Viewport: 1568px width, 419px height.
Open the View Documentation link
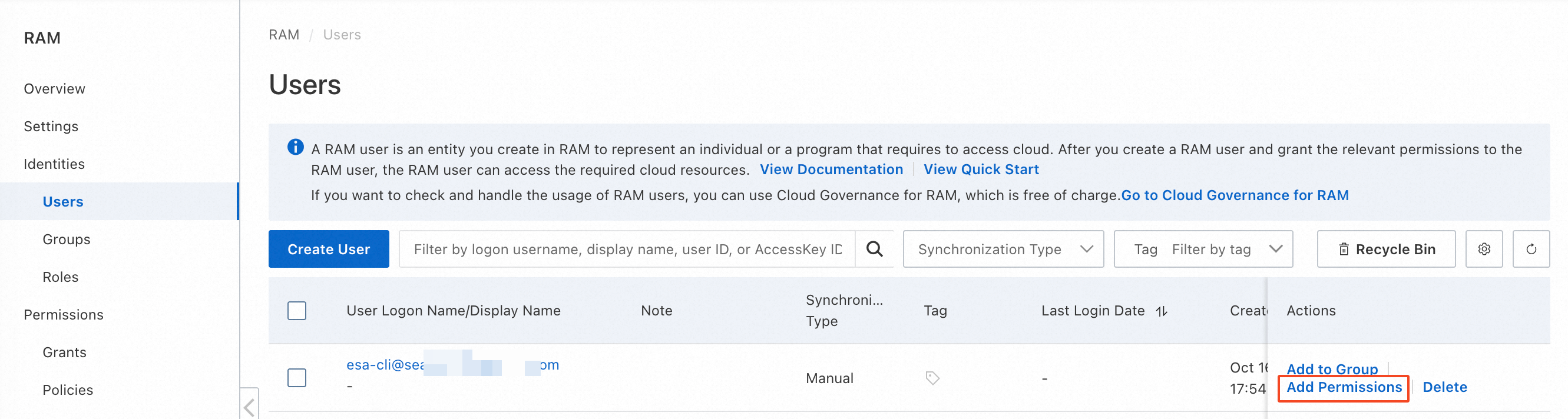[x=831, y=169]
